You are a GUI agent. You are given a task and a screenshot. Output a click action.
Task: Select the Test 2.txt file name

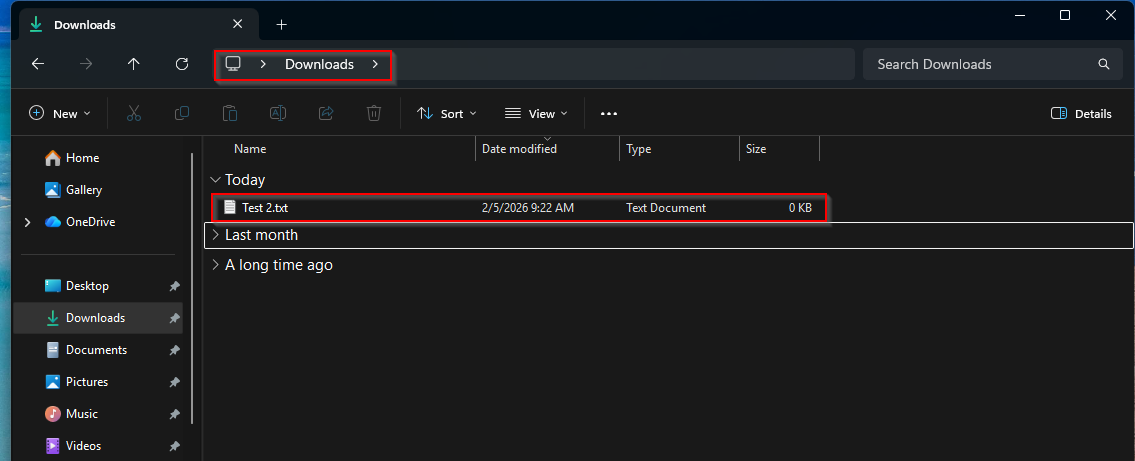(x=265, y=208)
